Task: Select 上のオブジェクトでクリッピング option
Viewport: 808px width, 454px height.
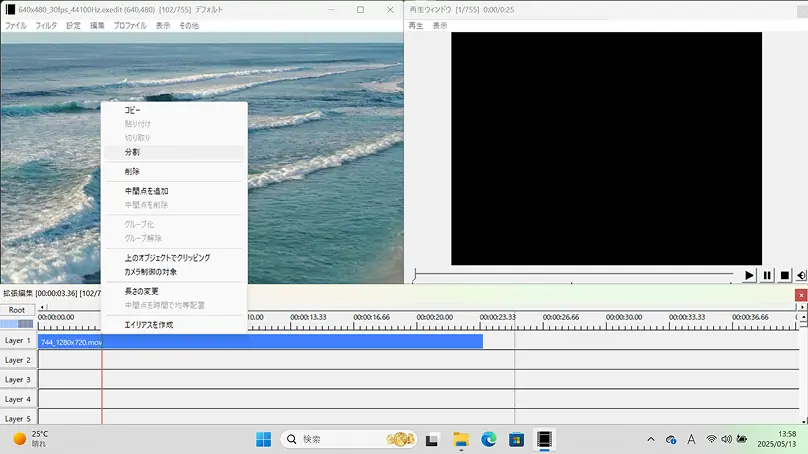Action: [x=174, y=258]
